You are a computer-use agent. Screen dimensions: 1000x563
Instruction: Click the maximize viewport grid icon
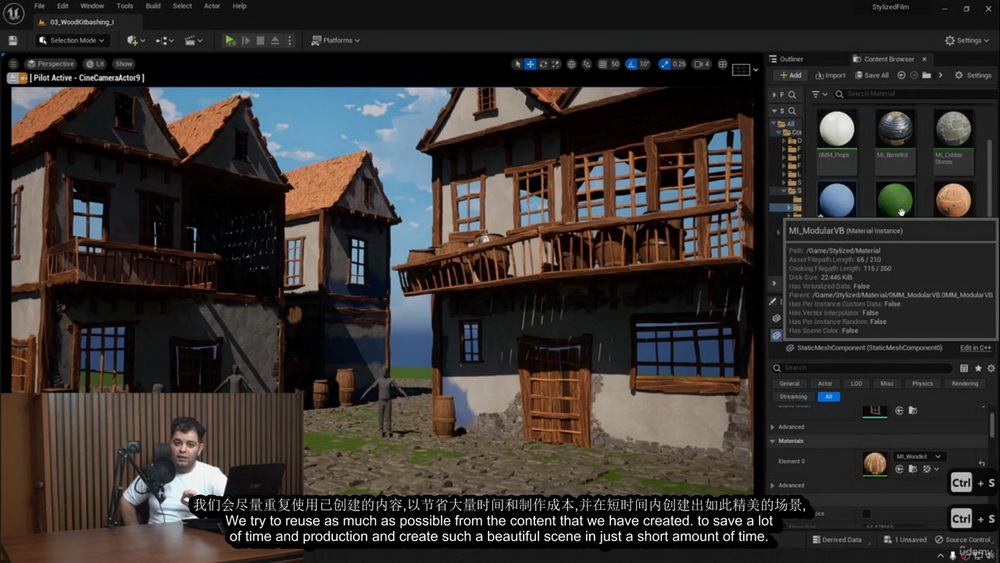pos(723,64)
